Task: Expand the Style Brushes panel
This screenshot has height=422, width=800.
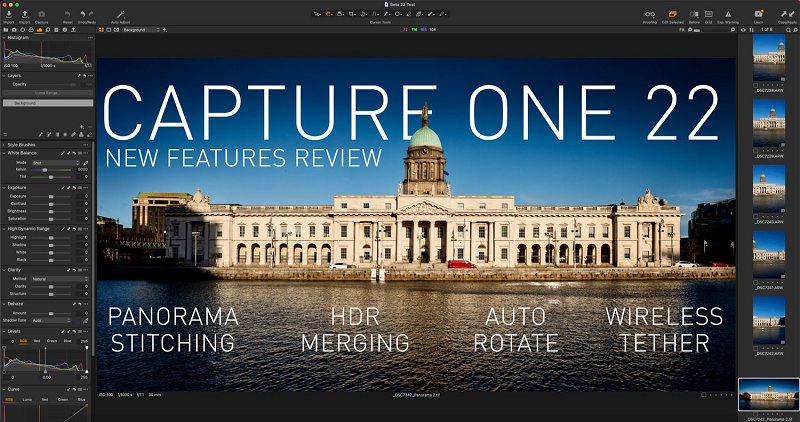Action: coord(4,145)
